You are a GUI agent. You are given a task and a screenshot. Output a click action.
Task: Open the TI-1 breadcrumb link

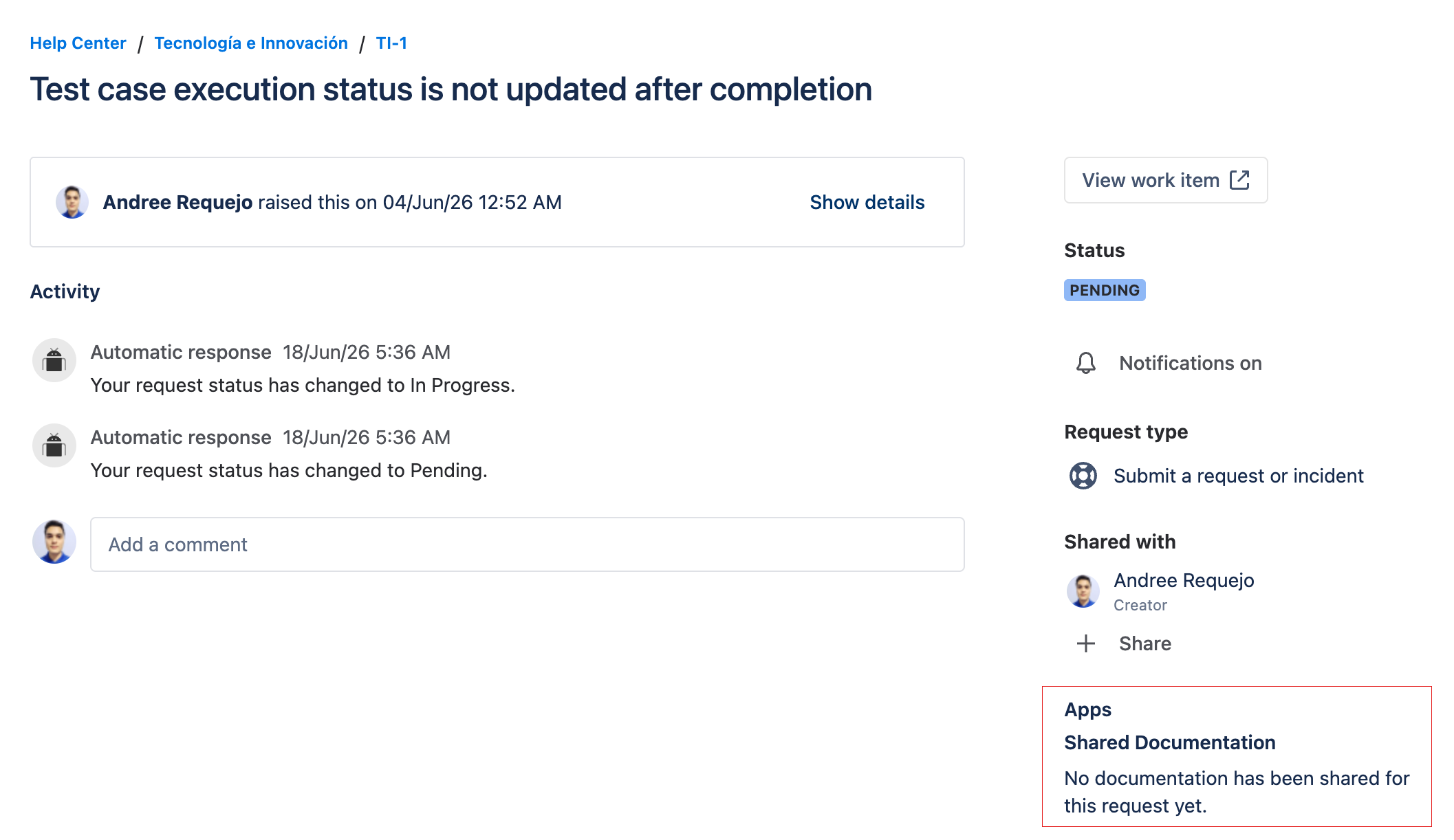[x=391, y=43]
